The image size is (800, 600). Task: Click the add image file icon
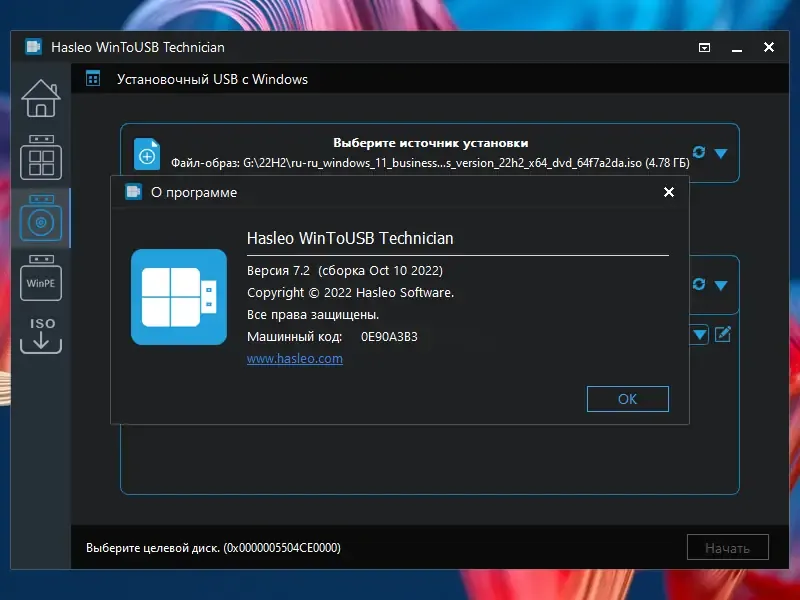pos(147,154)
